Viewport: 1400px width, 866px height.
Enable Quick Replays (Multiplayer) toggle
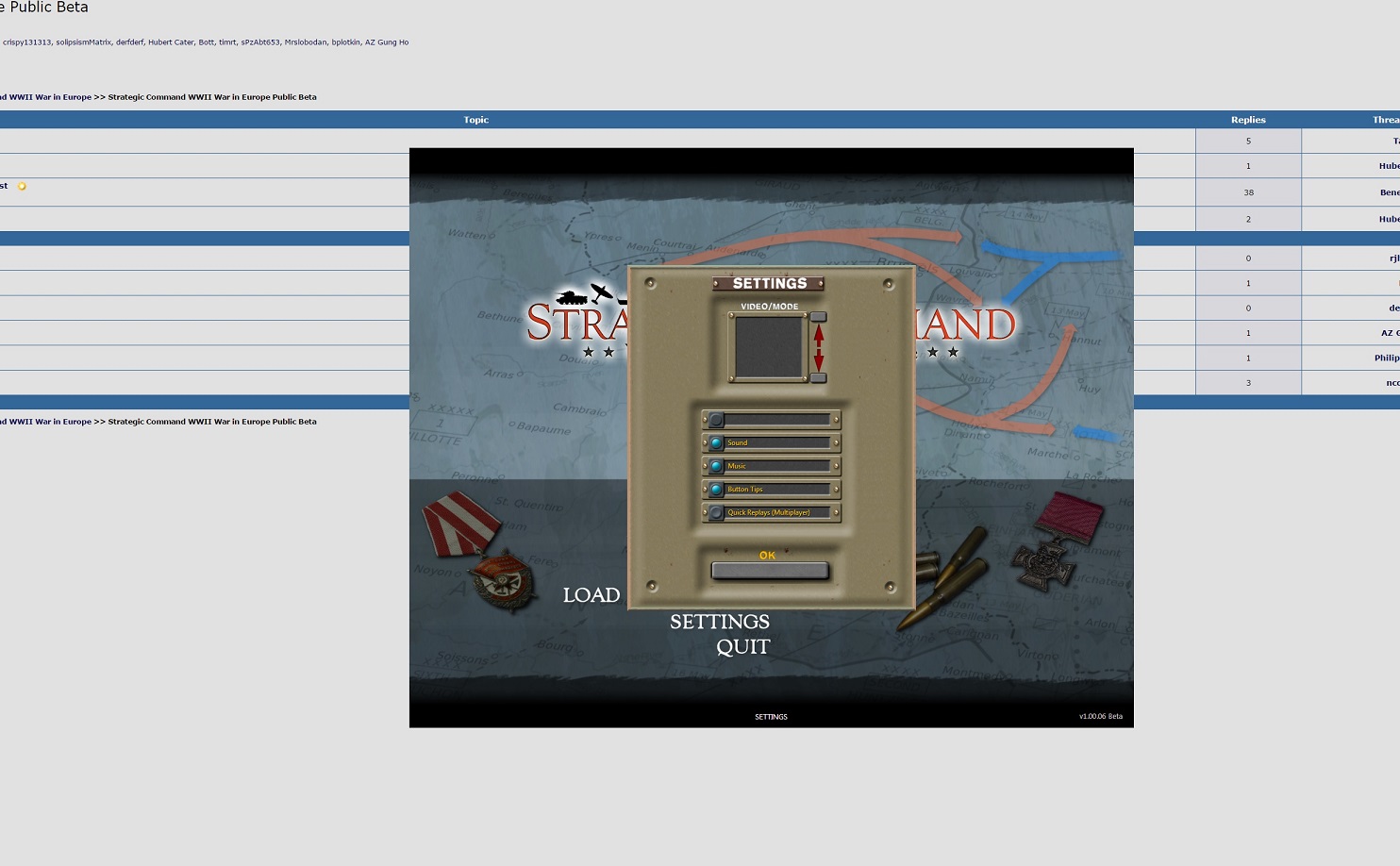[x=716, y=512]
